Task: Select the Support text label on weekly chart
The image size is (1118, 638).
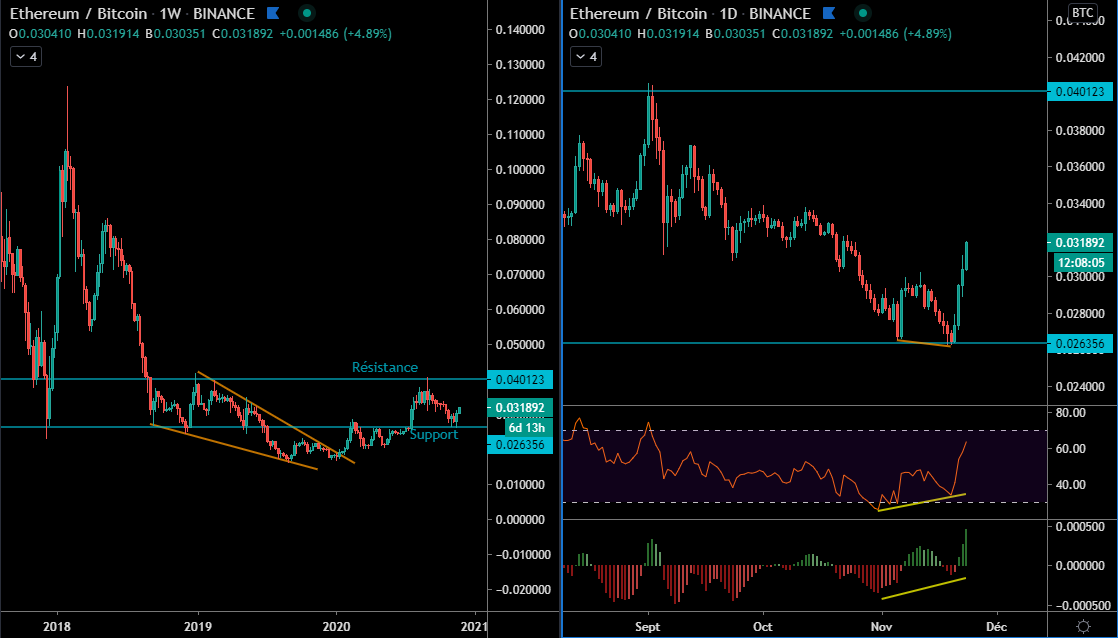Action: tap(433, 434)
